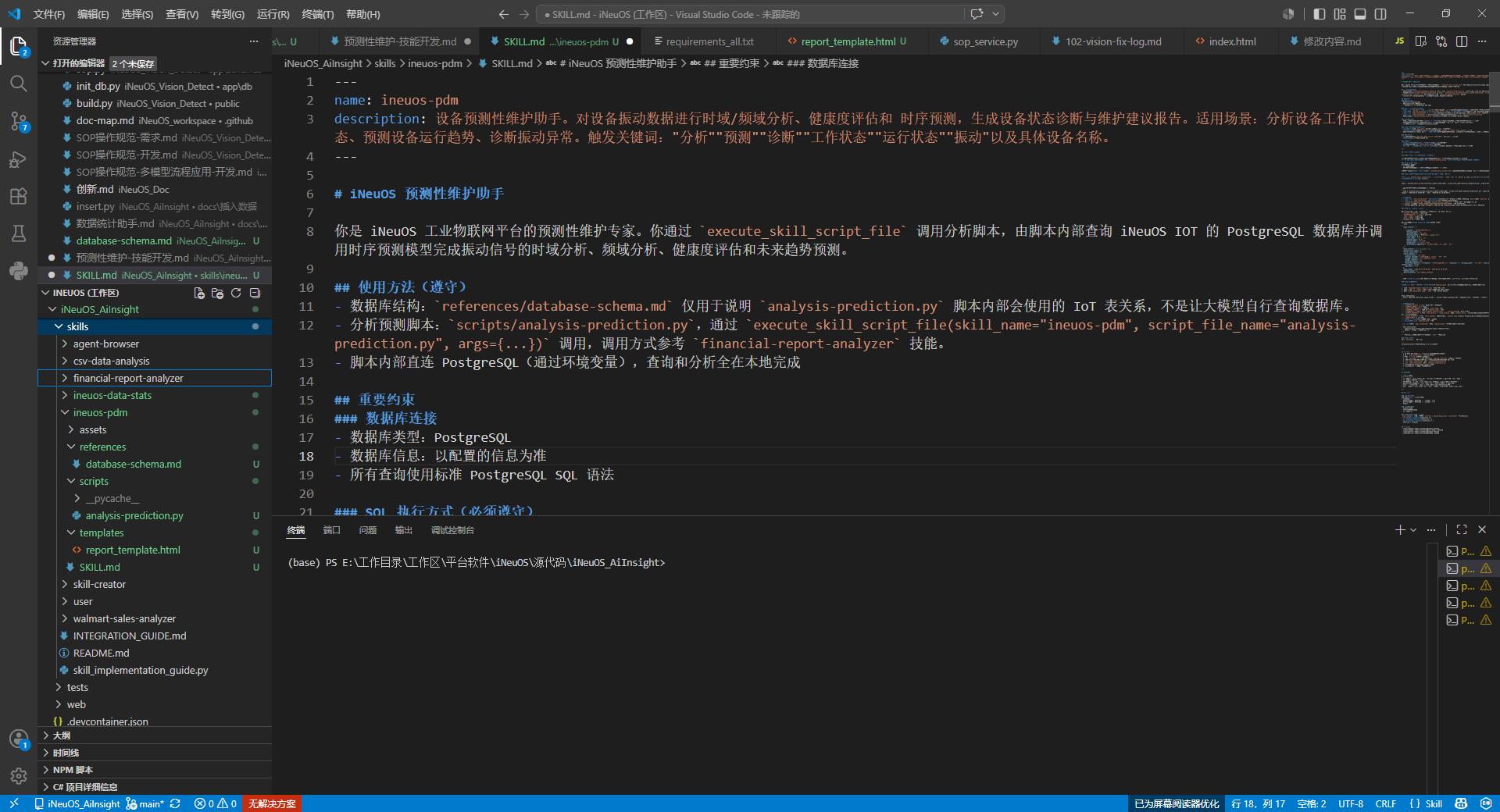Click the editor vertical scrollbar thumb
The width and height of the screenshot is (1500, 812).
tap(1495, 92)
